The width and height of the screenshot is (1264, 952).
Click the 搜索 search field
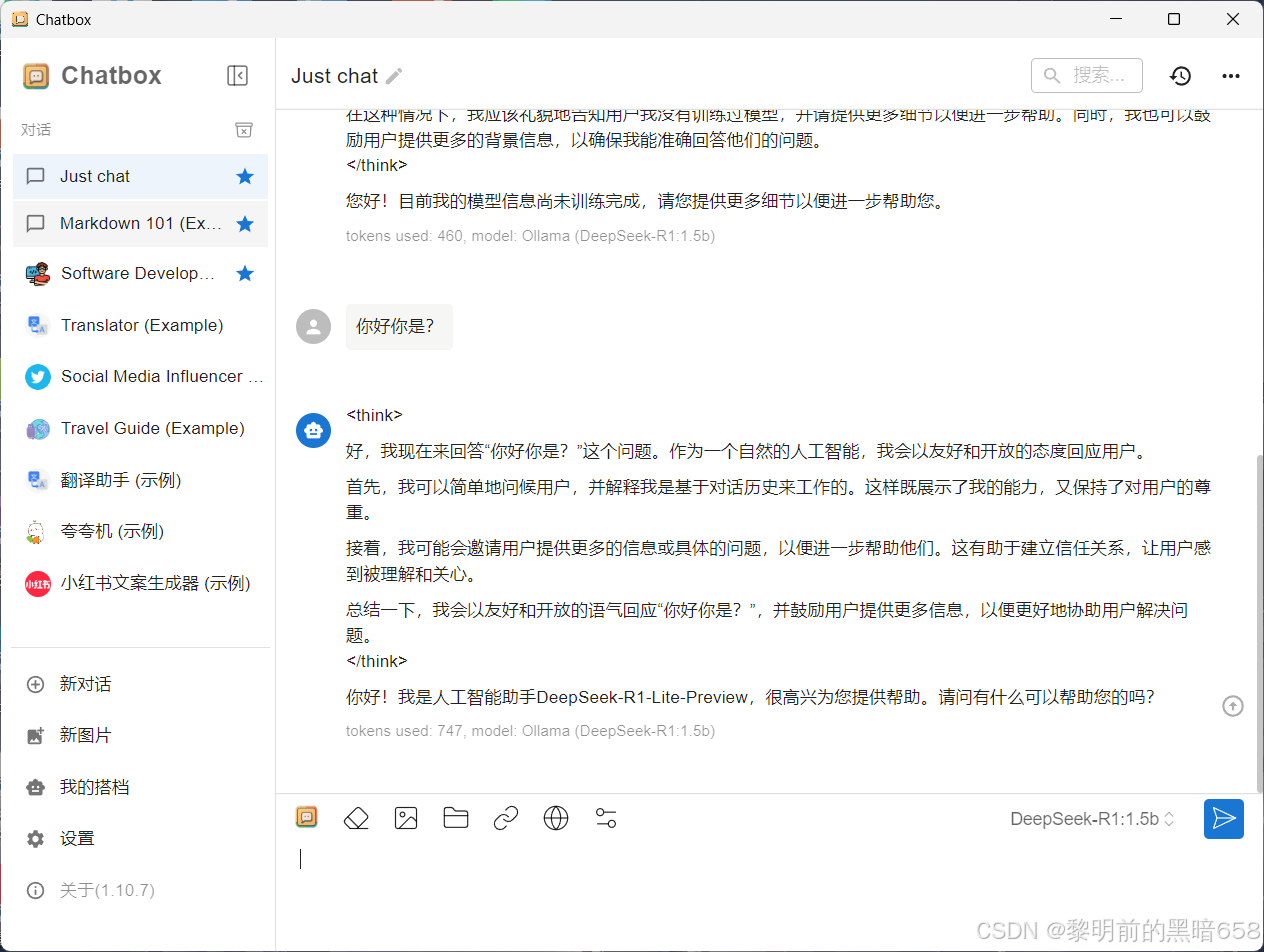(1087, 75)
